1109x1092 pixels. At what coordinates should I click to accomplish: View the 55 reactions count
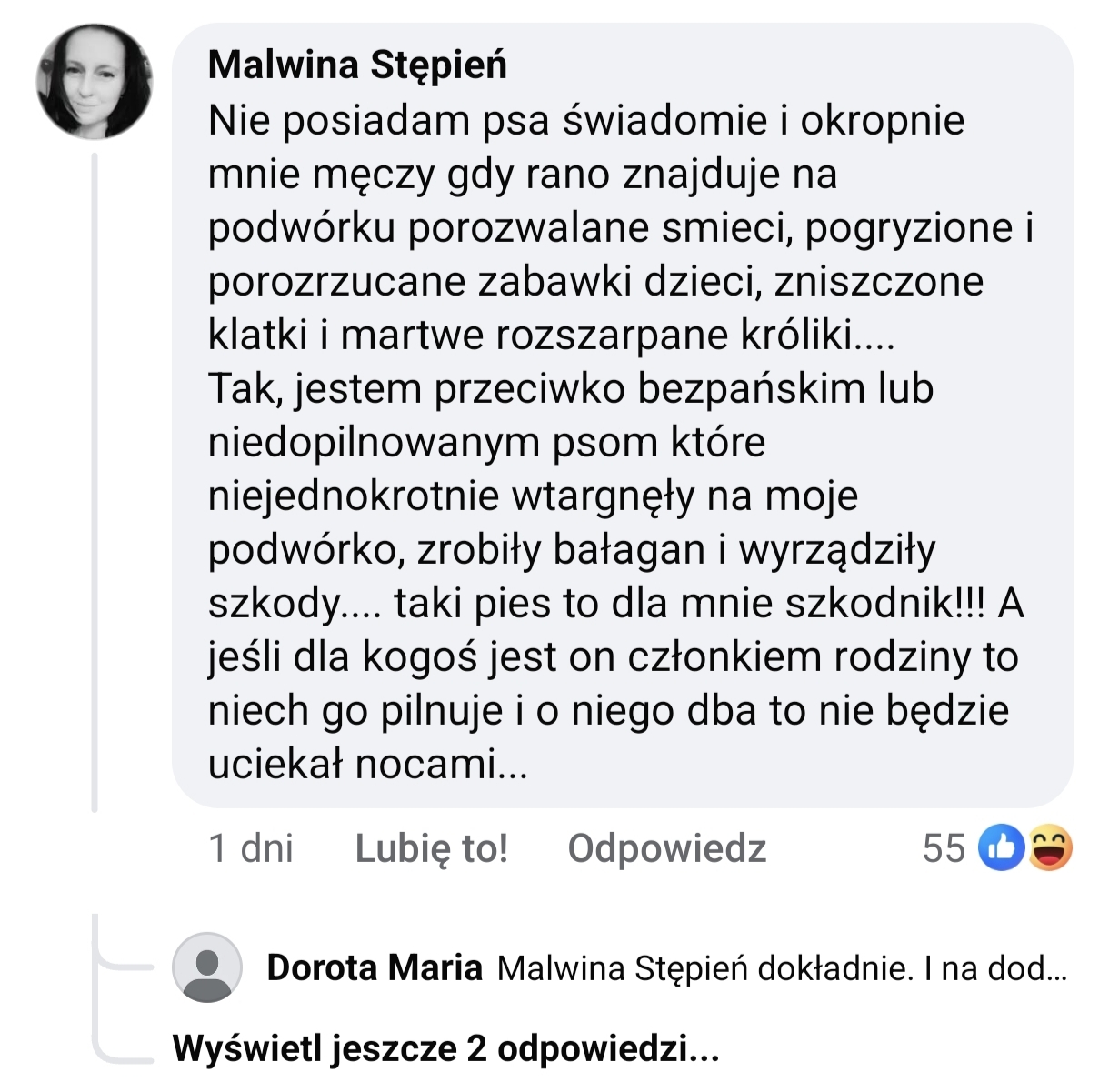coord(944,849)
